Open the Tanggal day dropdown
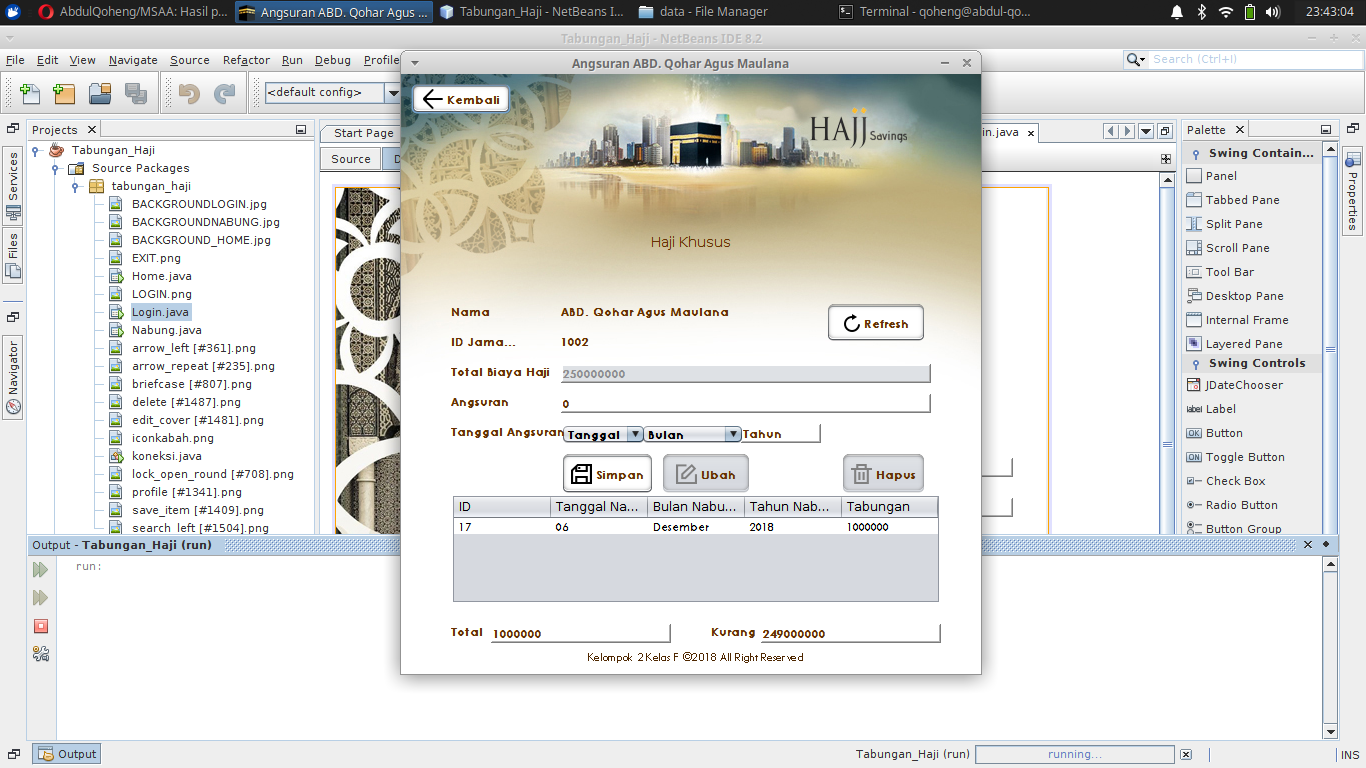Image resolution: width=1366 pixels, height=768 pixels. click(x=604, y=435)
